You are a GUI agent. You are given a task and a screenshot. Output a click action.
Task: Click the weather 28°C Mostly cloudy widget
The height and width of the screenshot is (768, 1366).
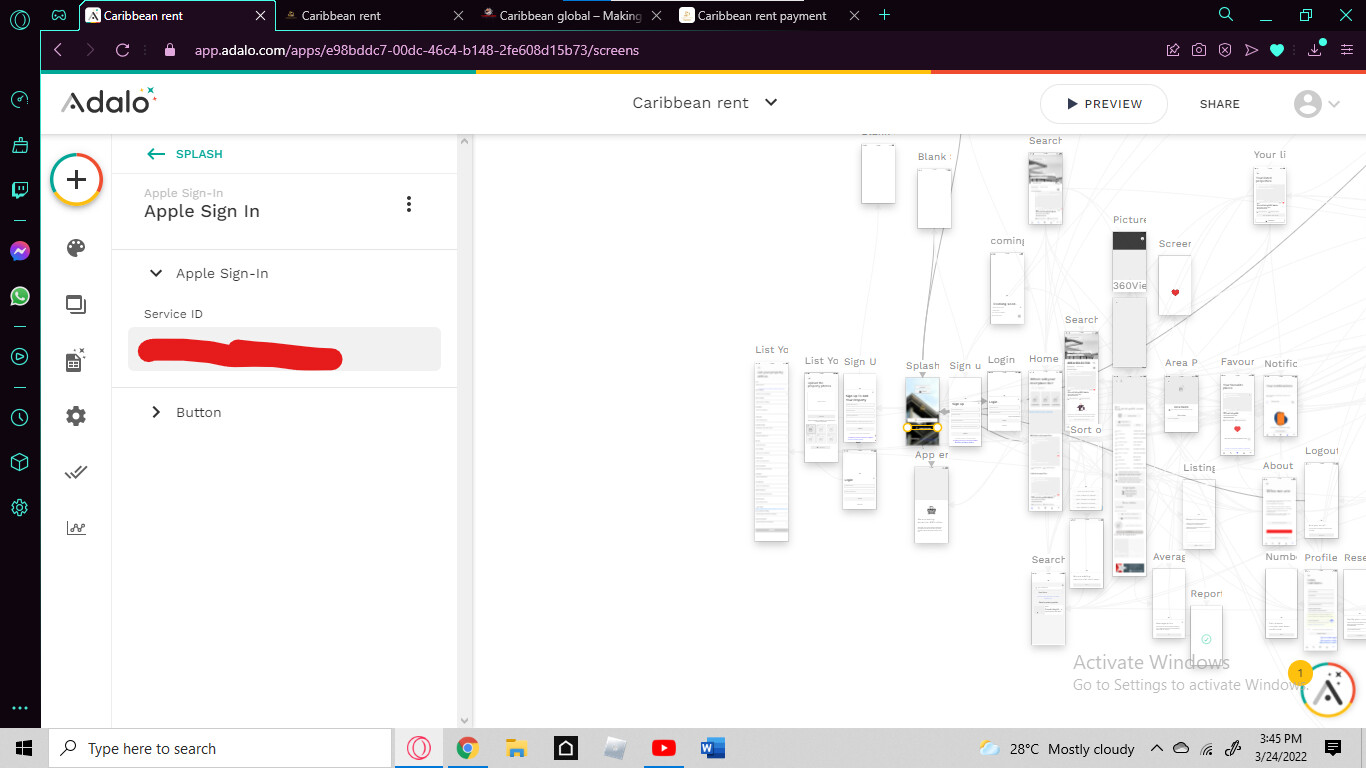click(x=1056, y=748)
